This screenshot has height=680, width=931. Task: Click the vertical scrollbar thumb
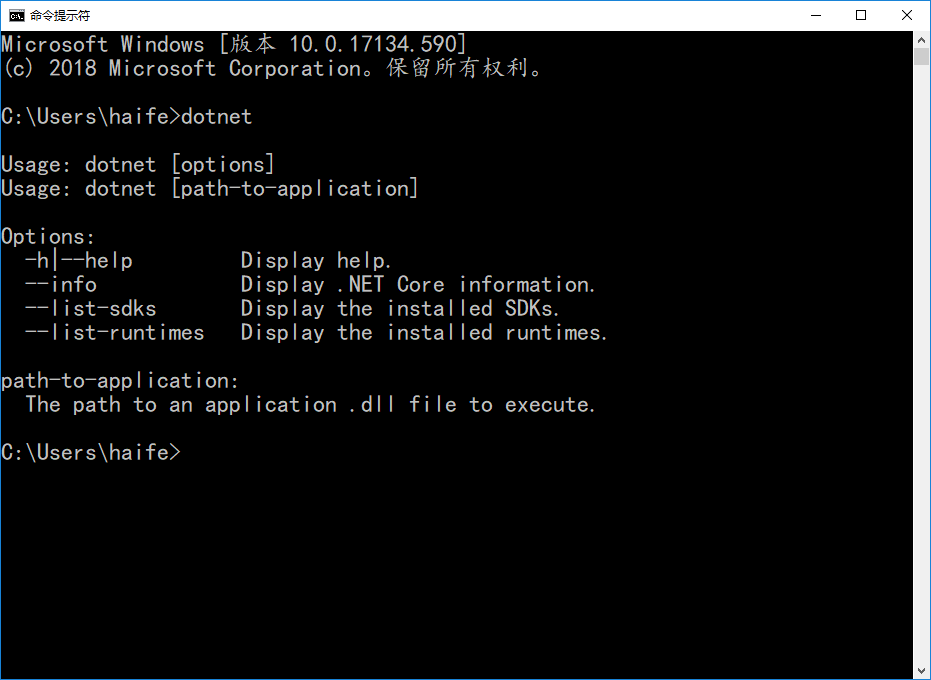point(922,56)
